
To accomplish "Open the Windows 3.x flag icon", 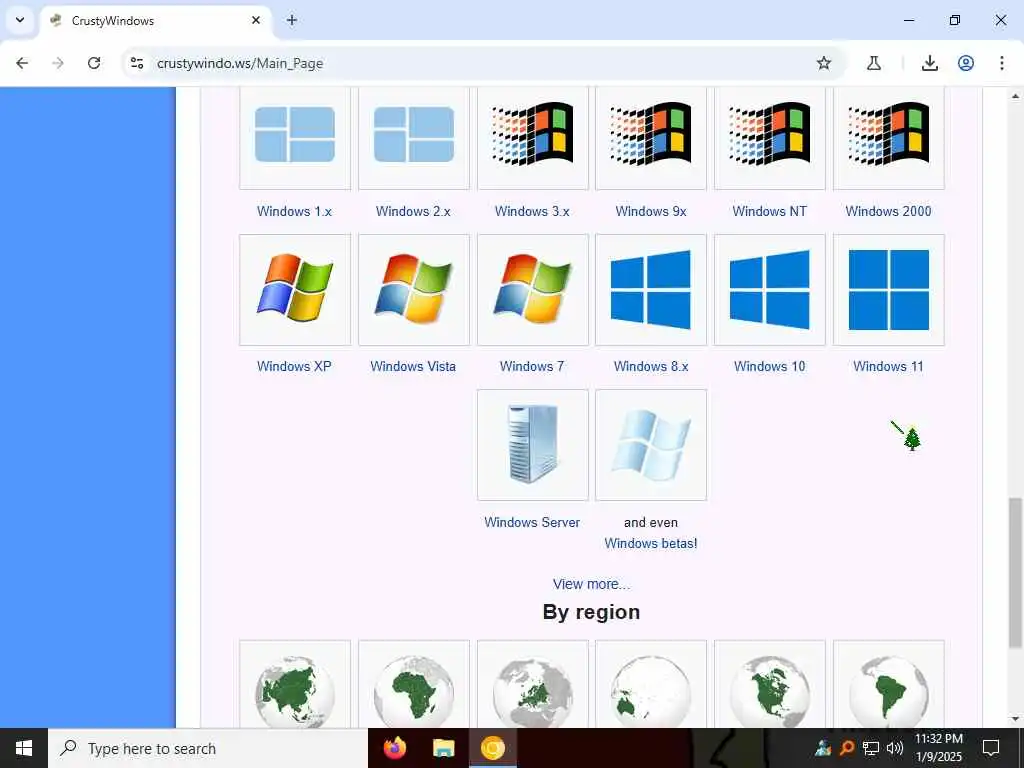I will pos(532,135).
